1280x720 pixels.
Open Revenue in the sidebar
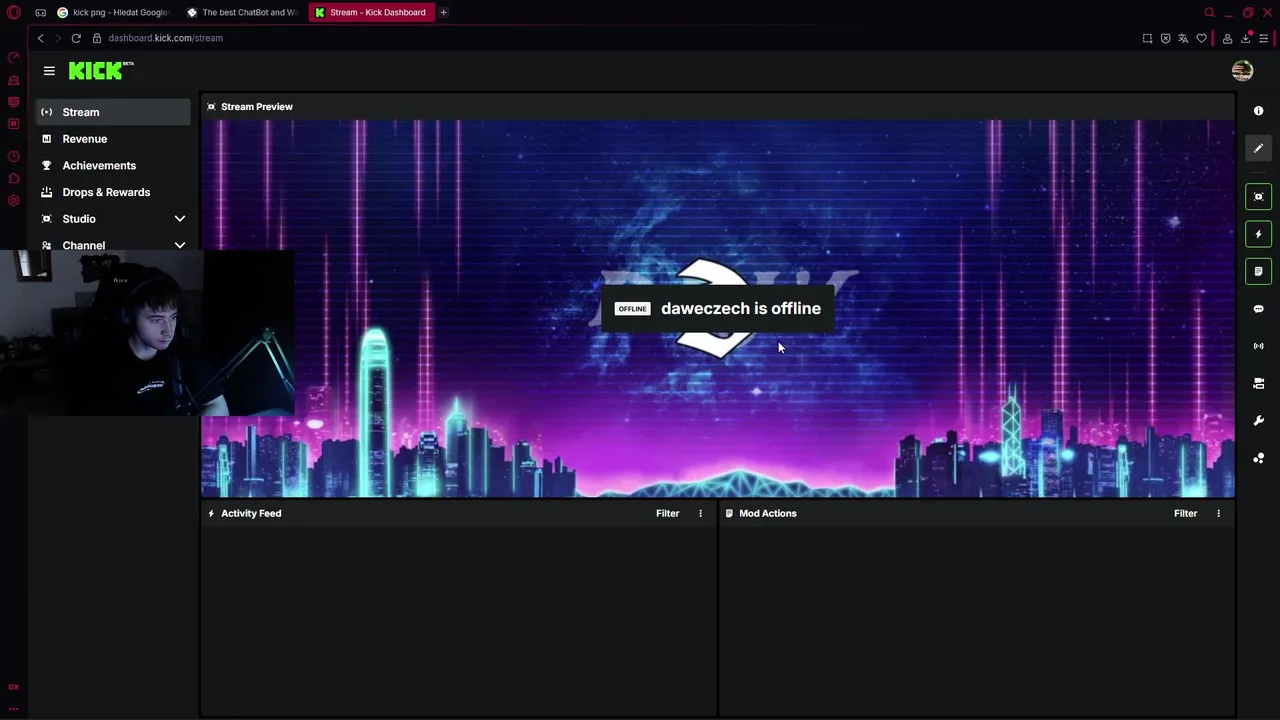113,139
